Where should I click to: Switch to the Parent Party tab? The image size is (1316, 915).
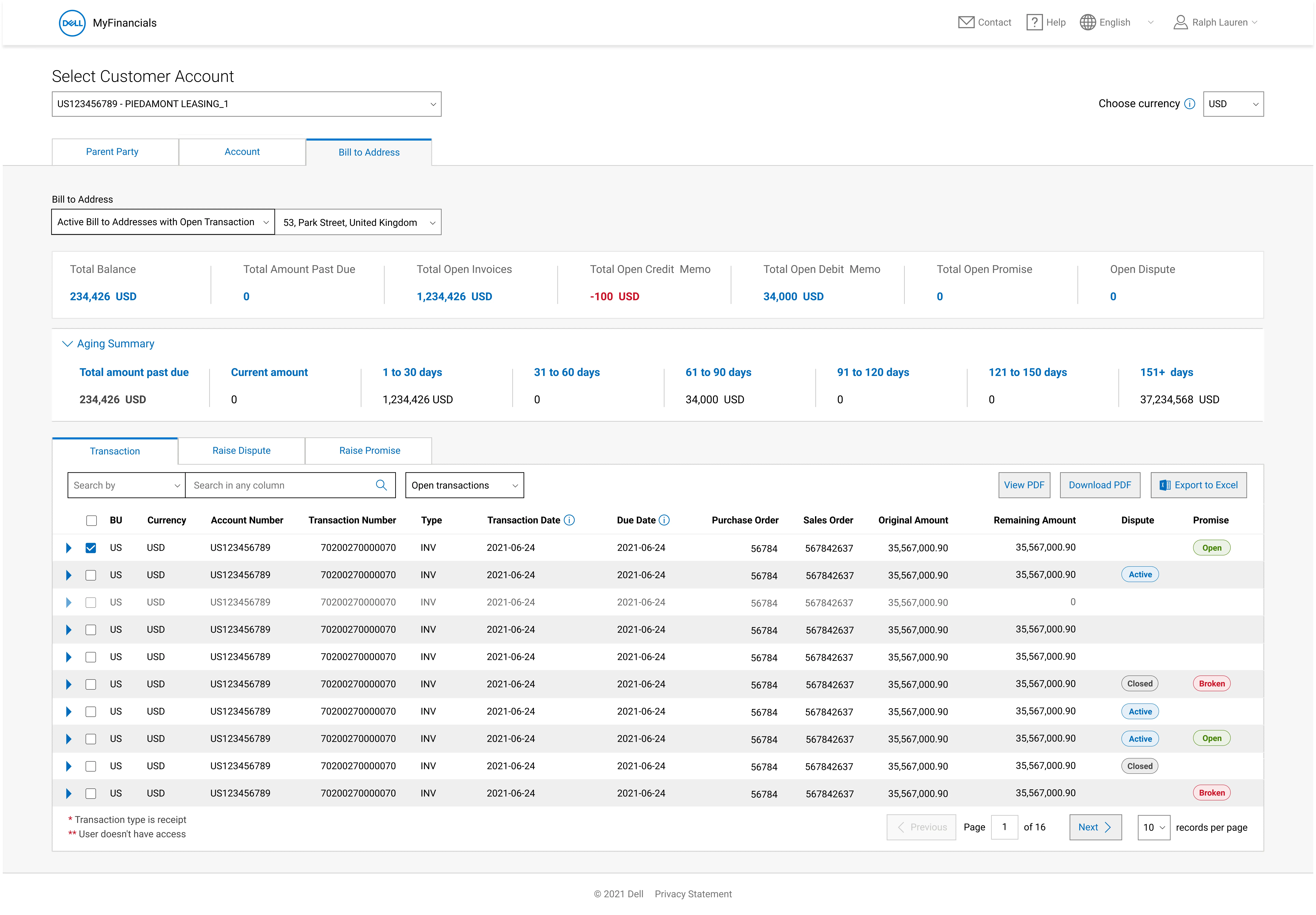[112, 152]
